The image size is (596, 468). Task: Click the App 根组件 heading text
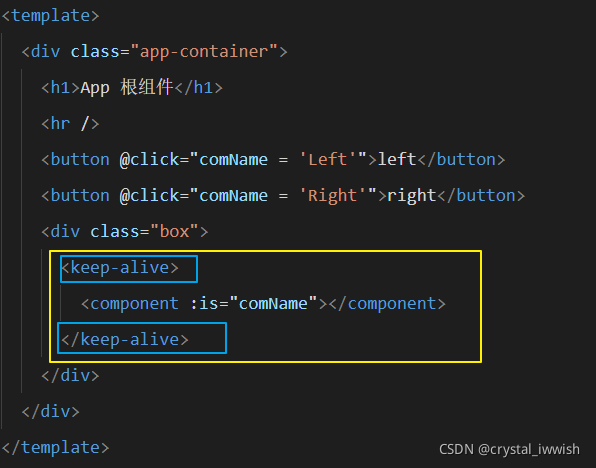pos(127,87)
